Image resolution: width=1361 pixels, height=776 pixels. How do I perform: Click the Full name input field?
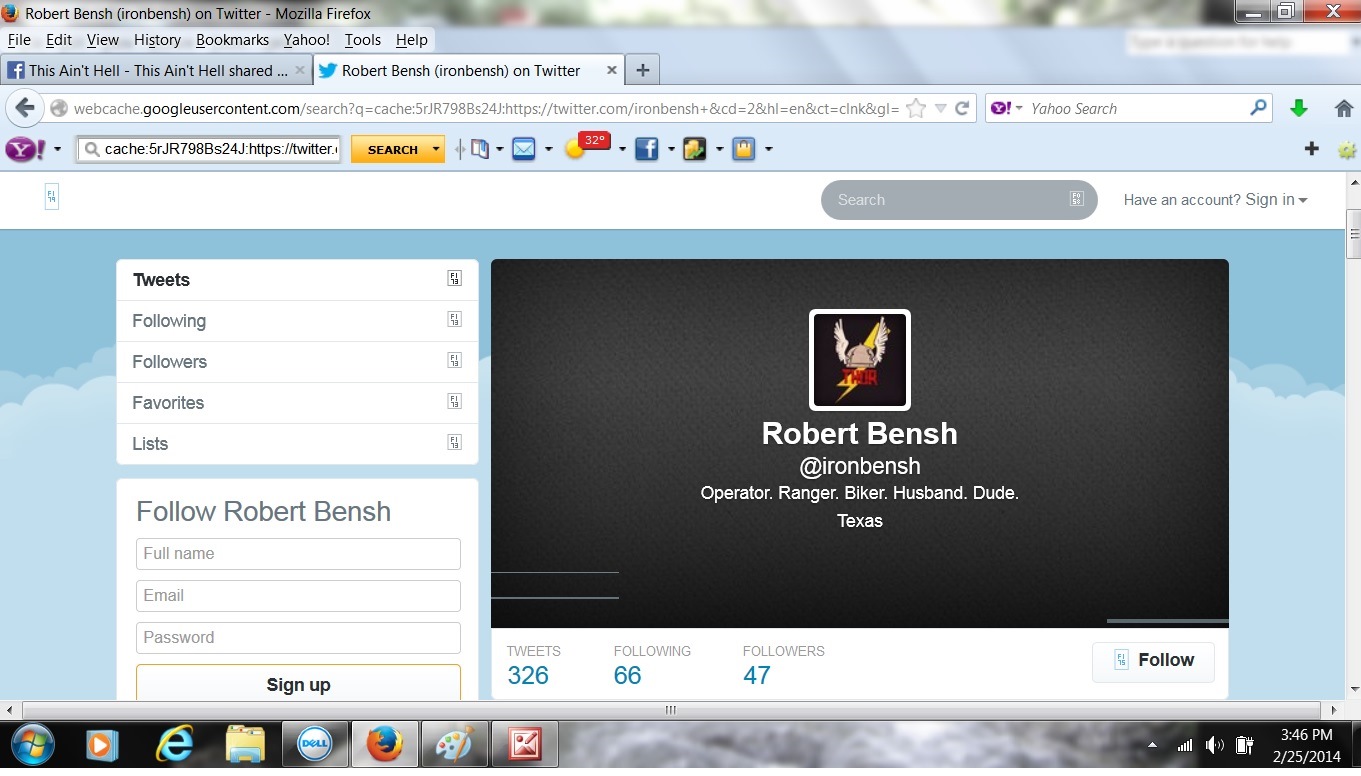tap(298, 554)
